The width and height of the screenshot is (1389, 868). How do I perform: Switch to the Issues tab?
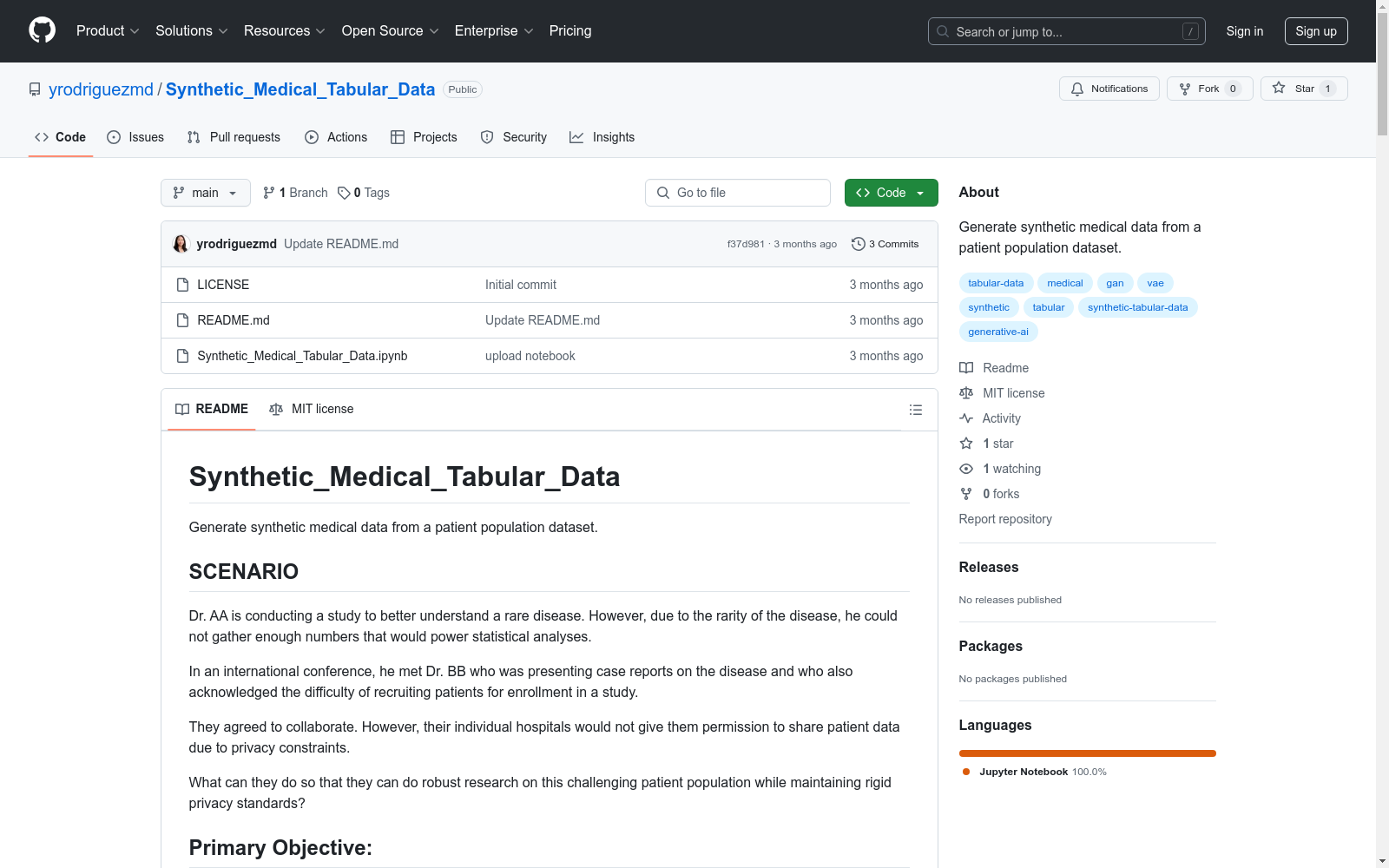(135, 137)
